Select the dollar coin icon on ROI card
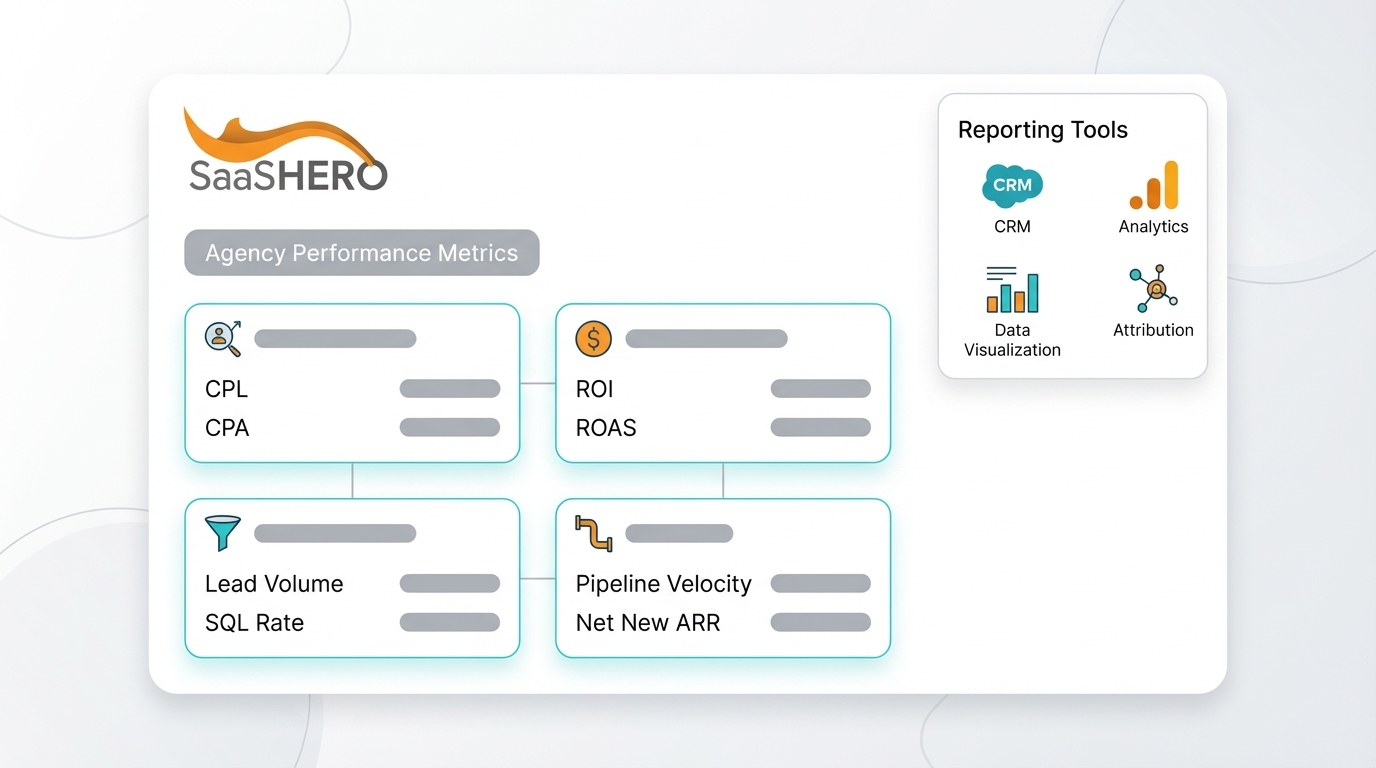Viewport: 1376px width, 768px height. point(593,339)
